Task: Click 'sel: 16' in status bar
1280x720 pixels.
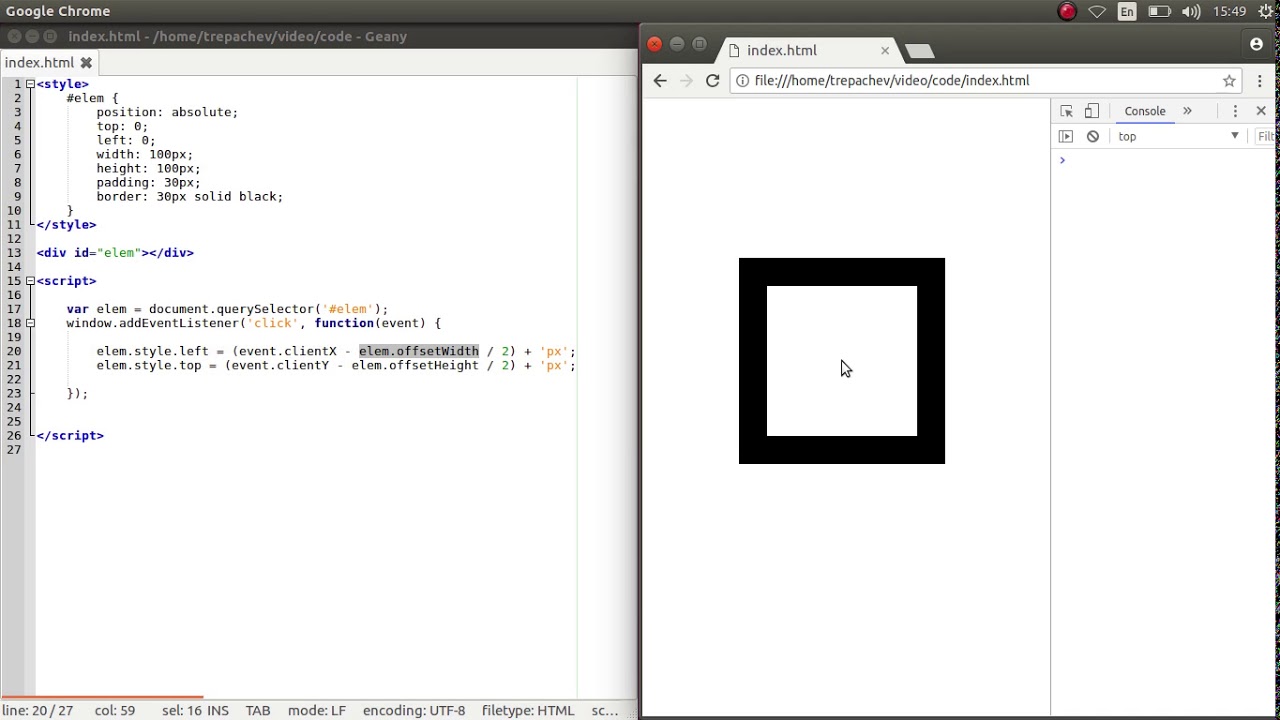Action: 181,711
